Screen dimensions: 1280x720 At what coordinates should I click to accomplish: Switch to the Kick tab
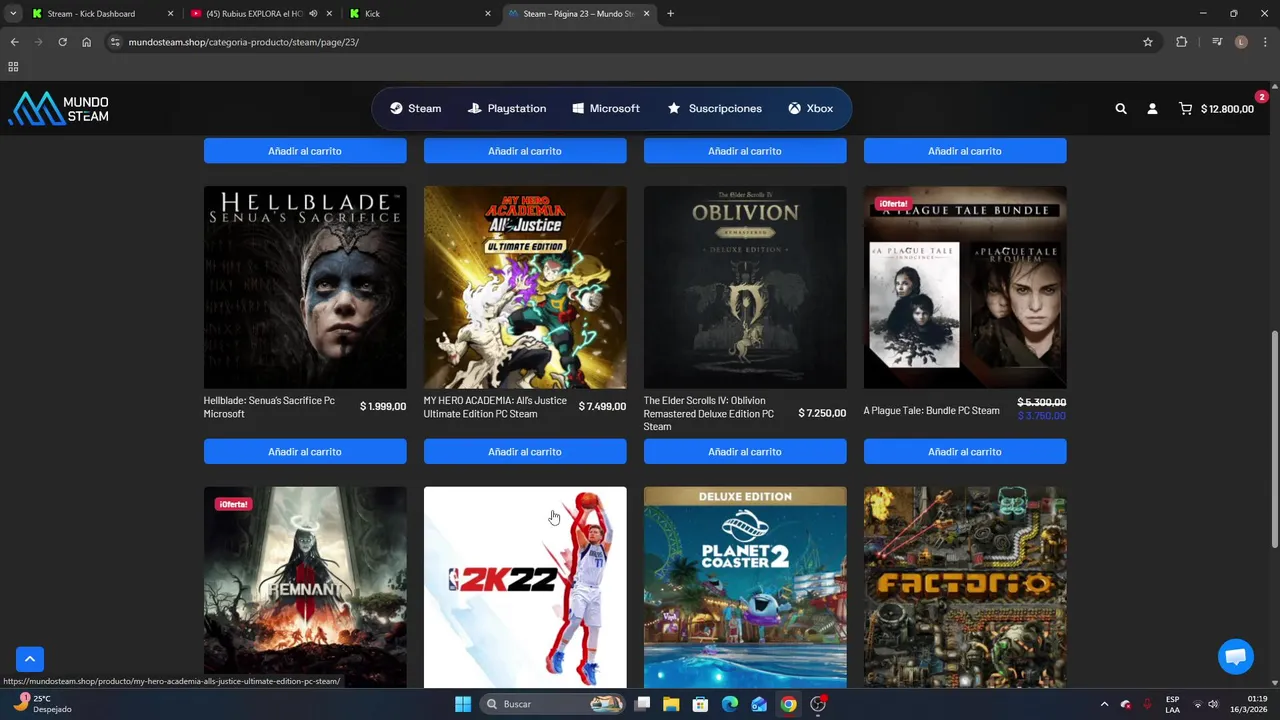420,14
